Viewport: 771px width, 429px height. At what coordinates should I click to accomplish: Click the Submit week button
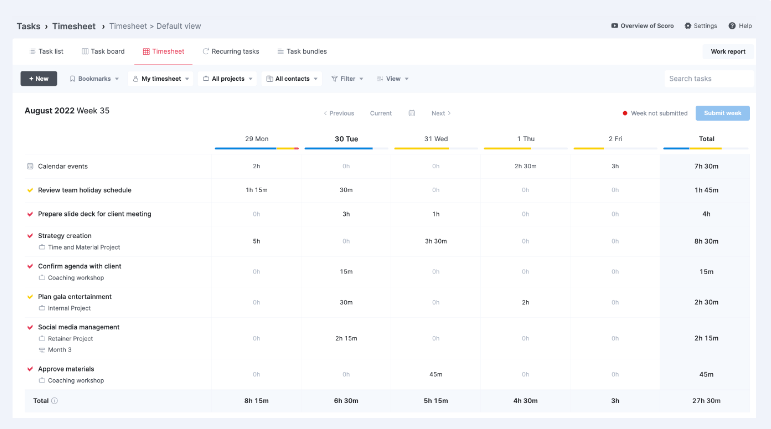click(x=722, y=113)
